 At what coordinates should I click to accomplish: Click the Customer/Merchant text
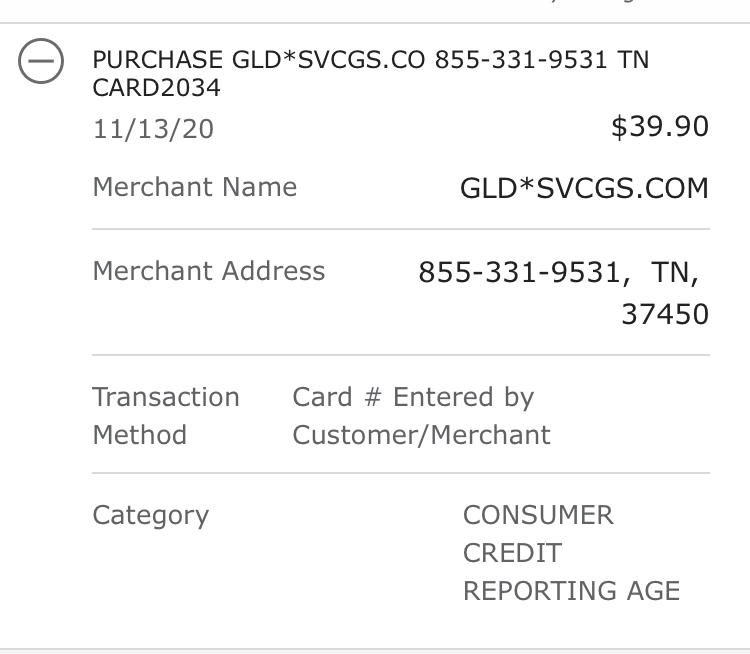coord(421,435)
